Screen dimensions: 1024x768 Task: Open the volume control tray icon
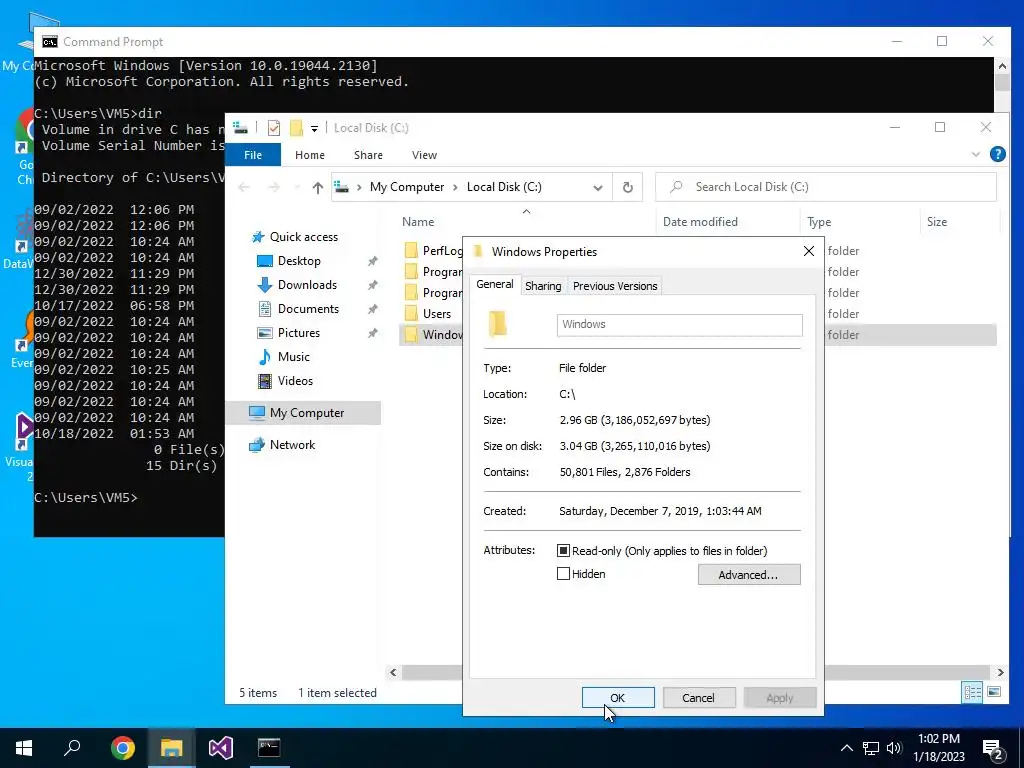tap(894, 748)
